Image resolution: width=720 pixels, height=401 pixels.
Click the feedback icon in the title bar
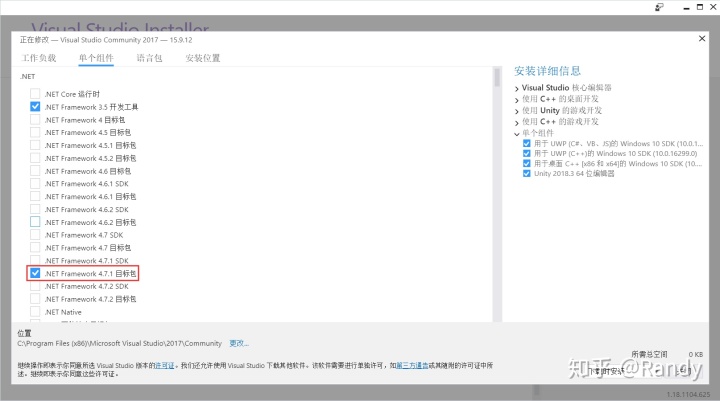click(659, 7)
